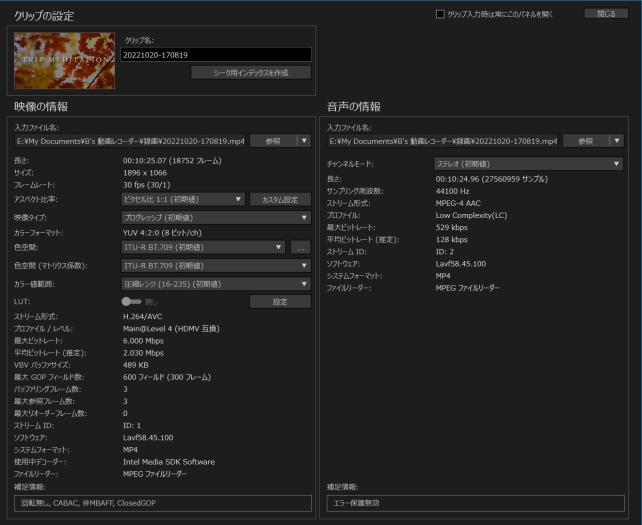
Task: Select the audio input file path field
Action: point(443,141)
